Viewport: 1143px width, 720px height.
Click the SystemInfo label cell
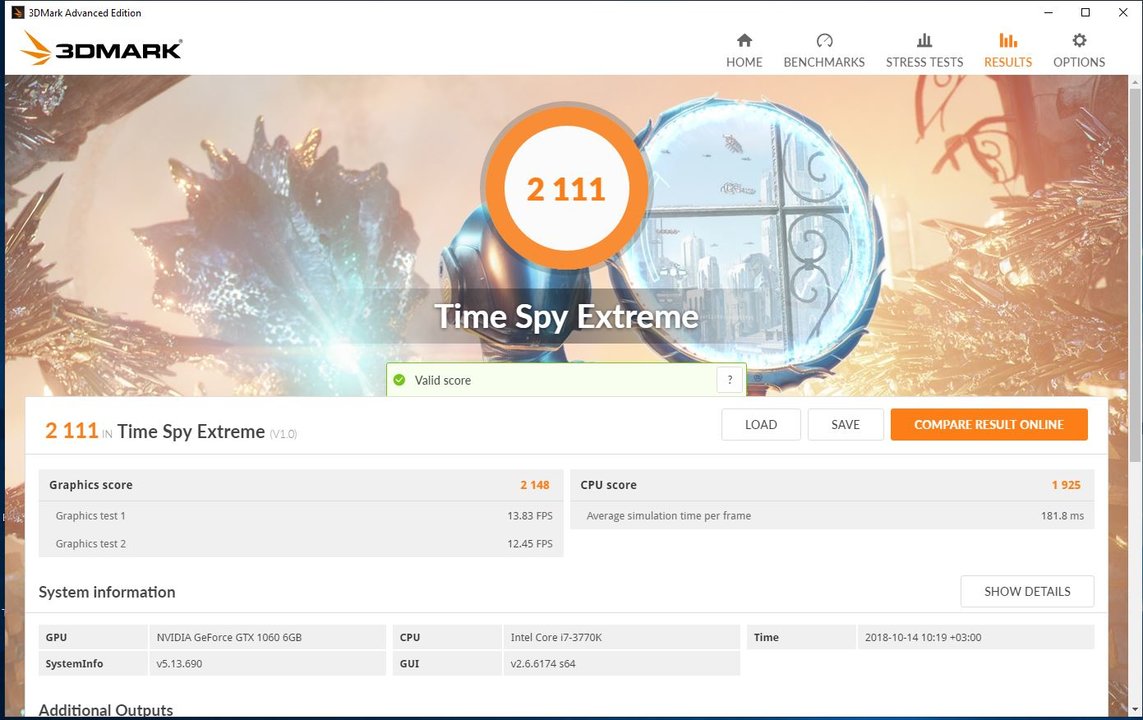(93, 664)
